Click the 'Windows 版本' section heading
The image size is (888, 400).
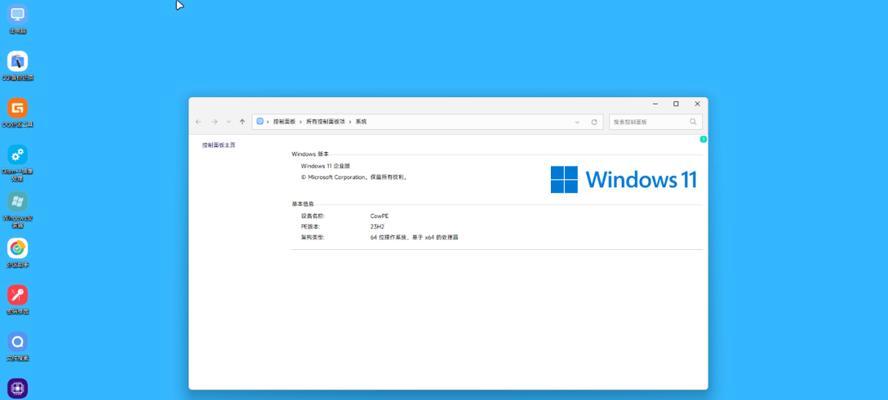tap(310, 154)
